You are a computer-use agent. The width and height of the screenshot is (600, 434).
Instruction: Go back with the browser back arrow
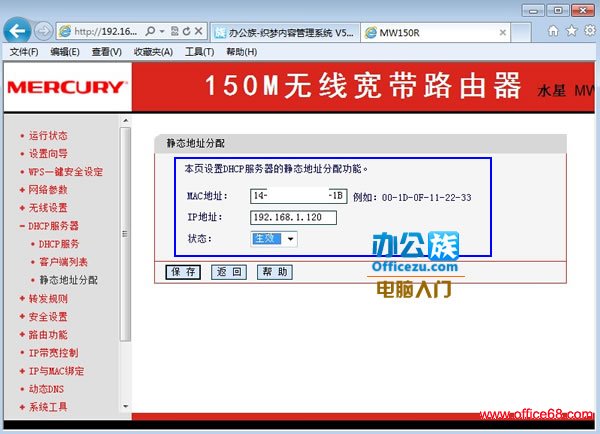17,31
